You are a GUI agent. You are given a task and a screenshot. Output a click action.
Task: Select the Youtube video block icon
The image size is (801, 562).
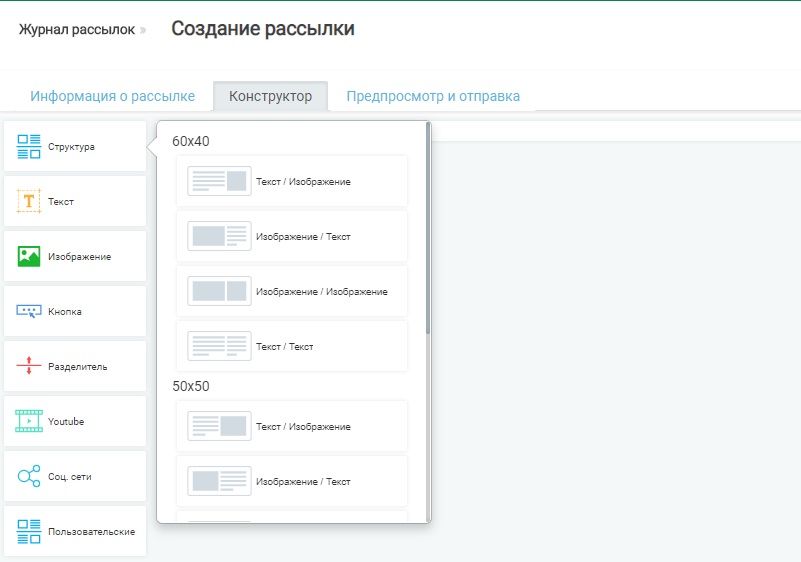click(29, 421)
